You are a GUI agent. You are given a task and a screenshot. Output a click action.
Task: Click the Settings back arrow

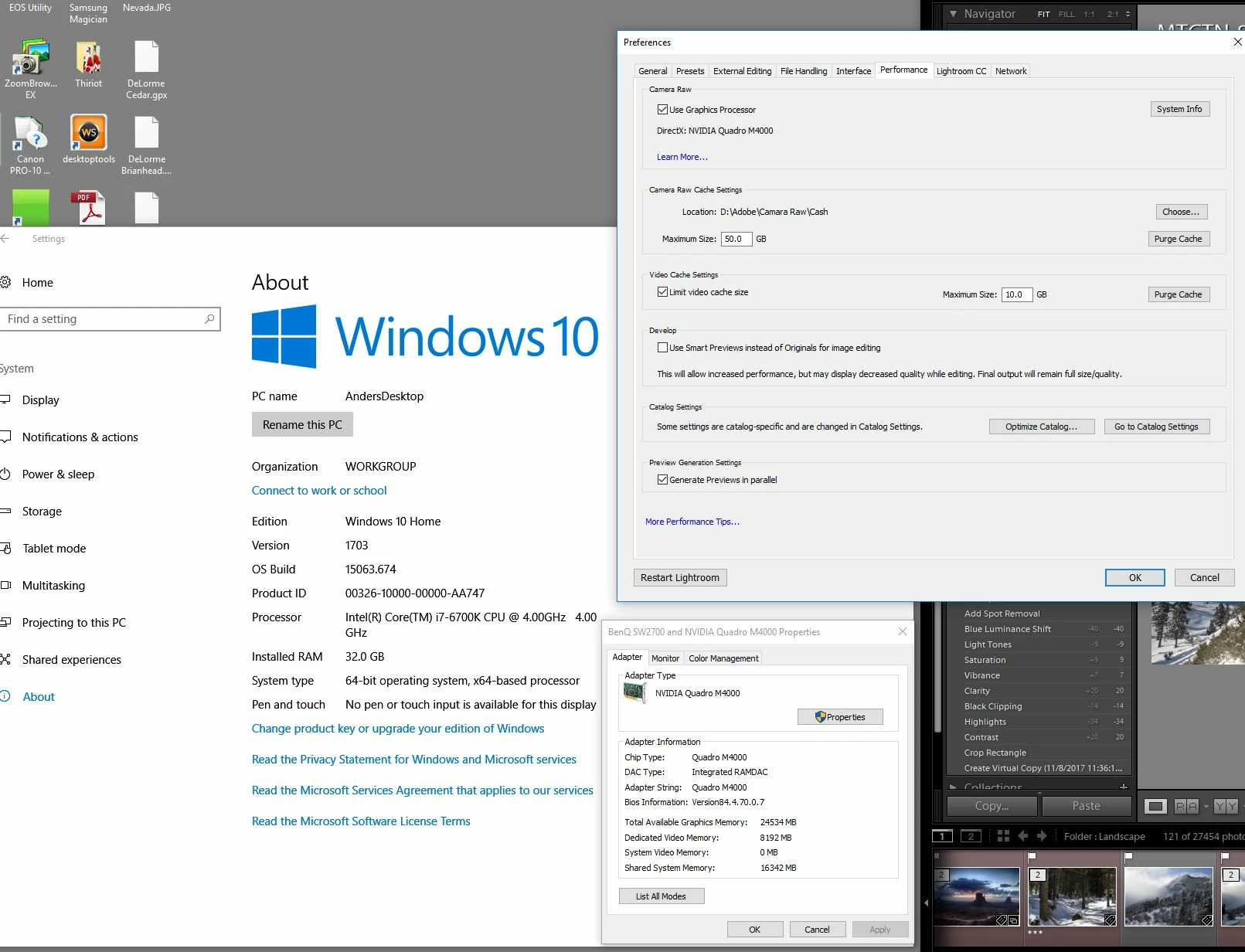click(x=5, y=239)
